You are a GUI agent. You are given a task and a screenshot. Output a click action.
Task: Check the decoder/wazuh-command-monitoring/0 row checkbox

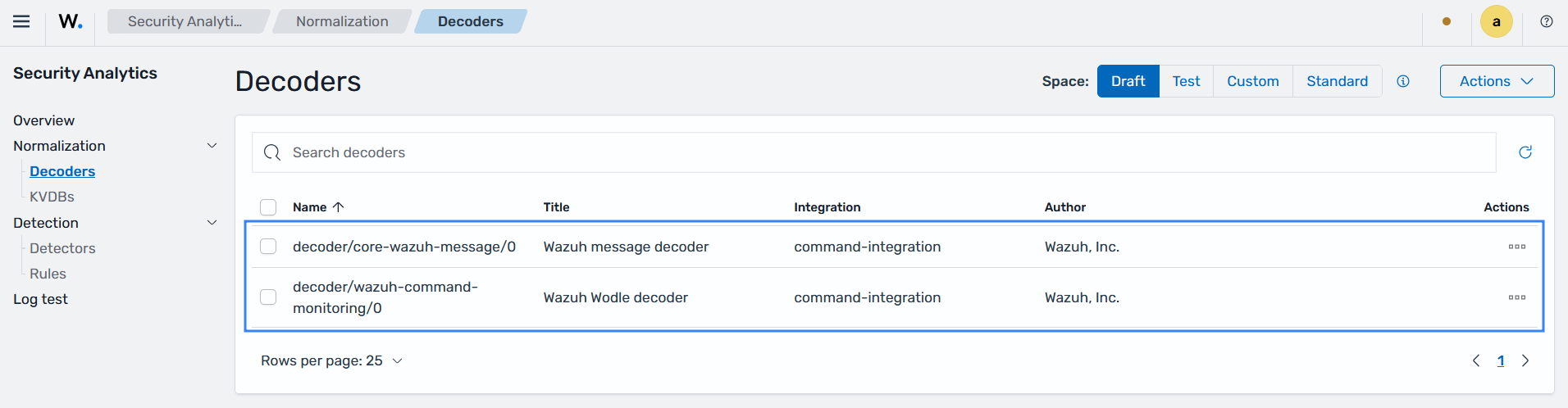(268, 297)
